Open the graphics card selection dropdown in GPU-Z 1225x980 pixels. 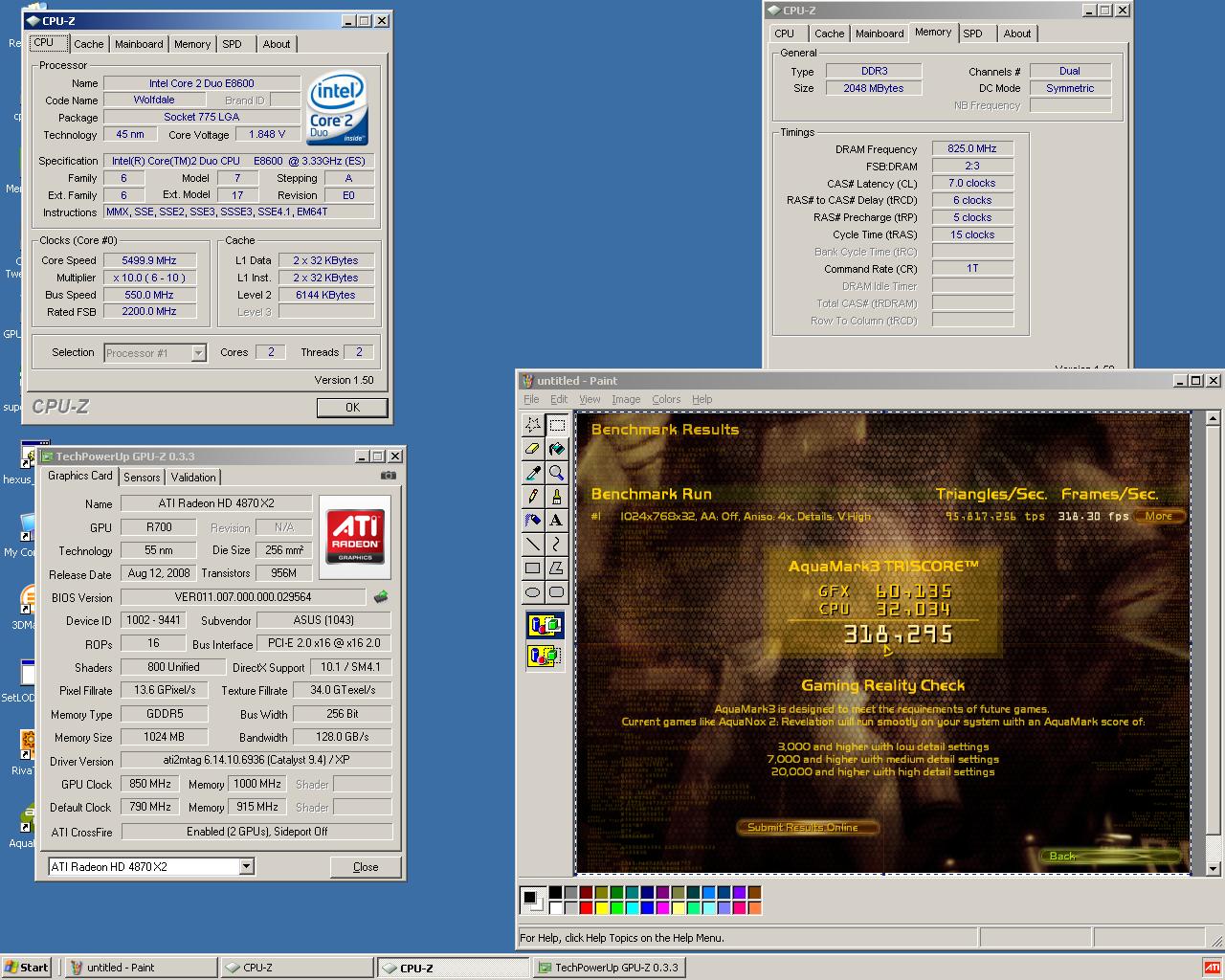[x=246, y=866]
